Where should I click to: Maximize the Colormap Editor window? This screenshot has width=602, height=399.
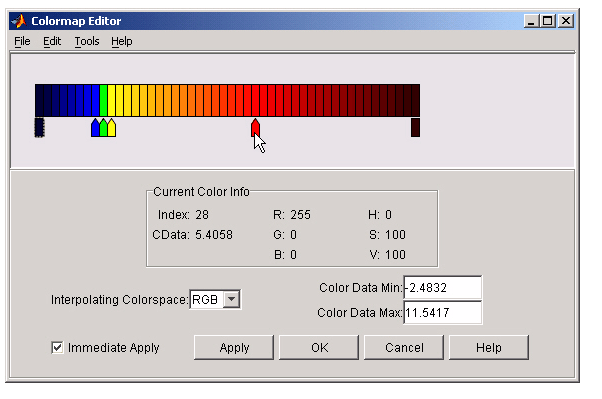(x=548, y=21)
